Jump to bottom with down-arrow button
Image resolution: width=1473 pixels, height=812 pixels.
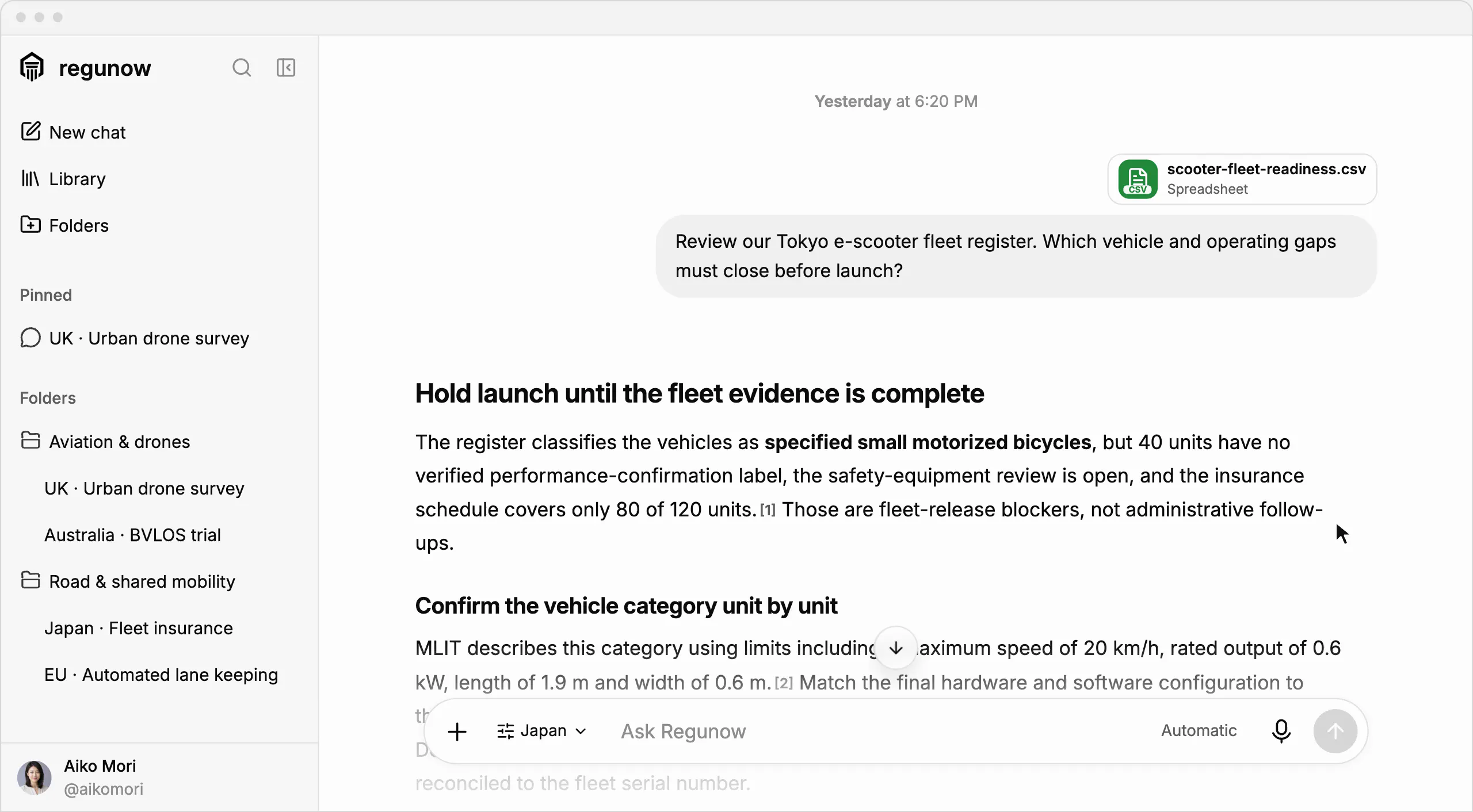896,648
